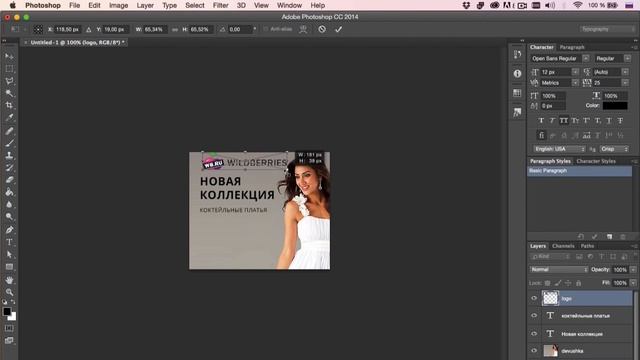Select the Hand tool
This screenshot has height=360, width=640.
click(x=9, y=280)
